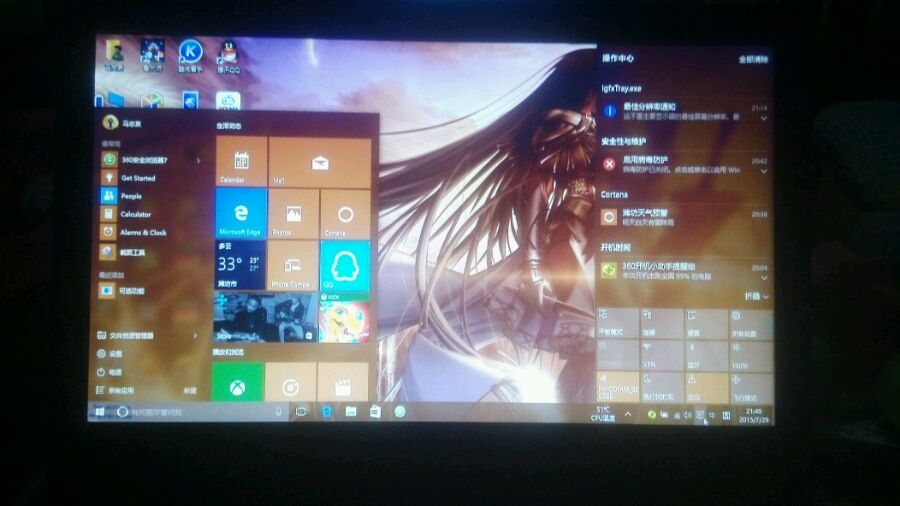900x506 pixels.
Task: Open the Cortana tile
Action: pos(345,215)
